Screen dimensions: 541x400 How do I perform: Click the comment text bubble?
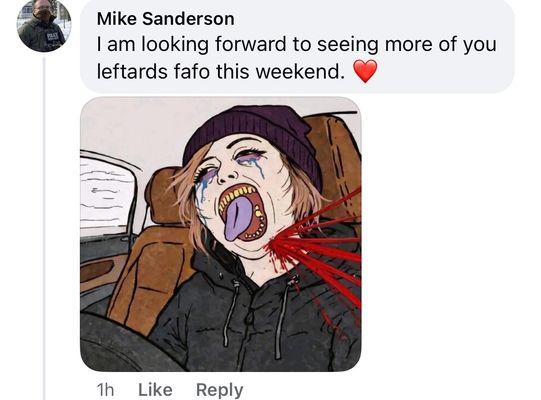297,46
